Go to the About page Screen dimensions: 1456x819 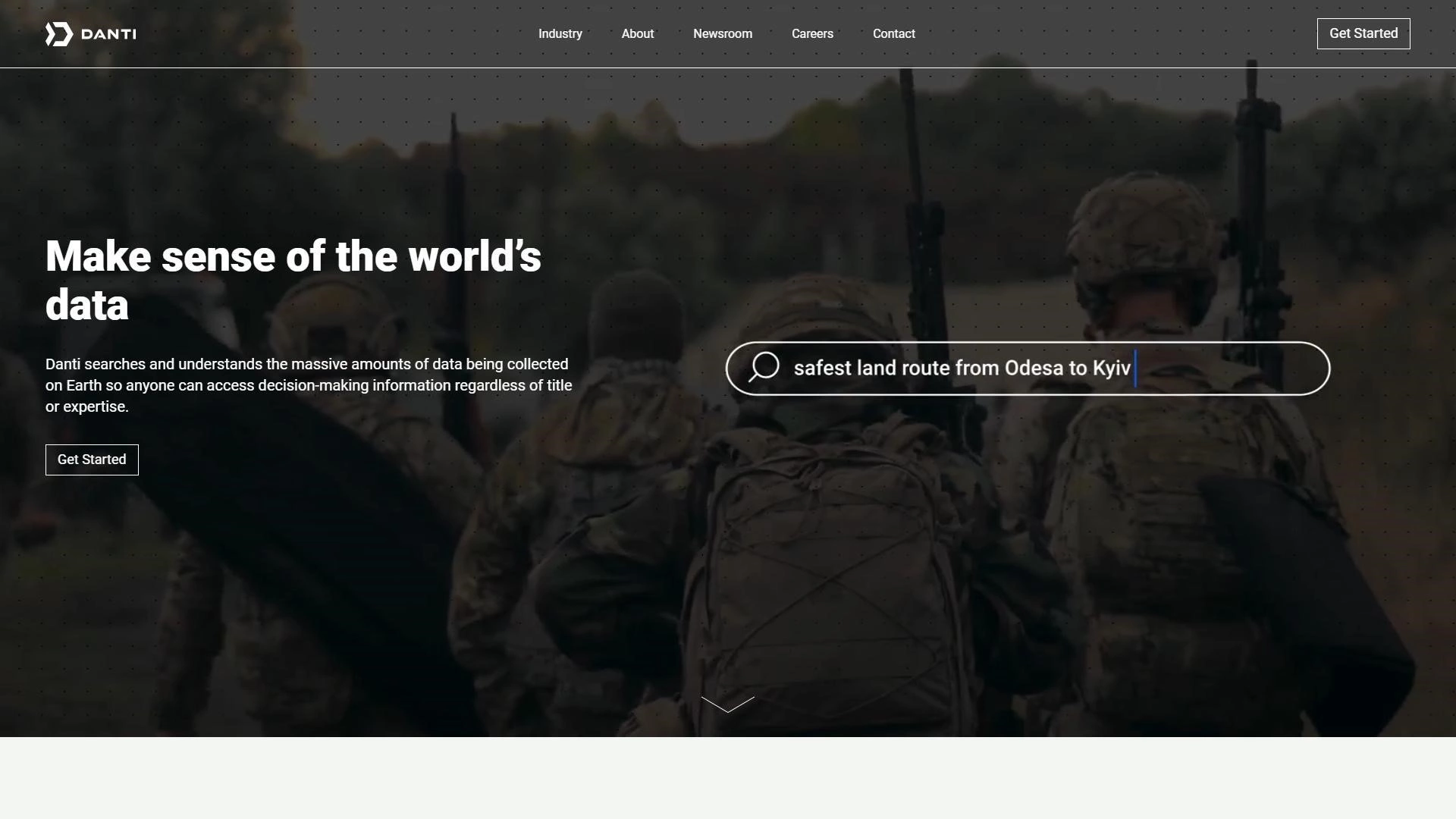click(637, 34)
